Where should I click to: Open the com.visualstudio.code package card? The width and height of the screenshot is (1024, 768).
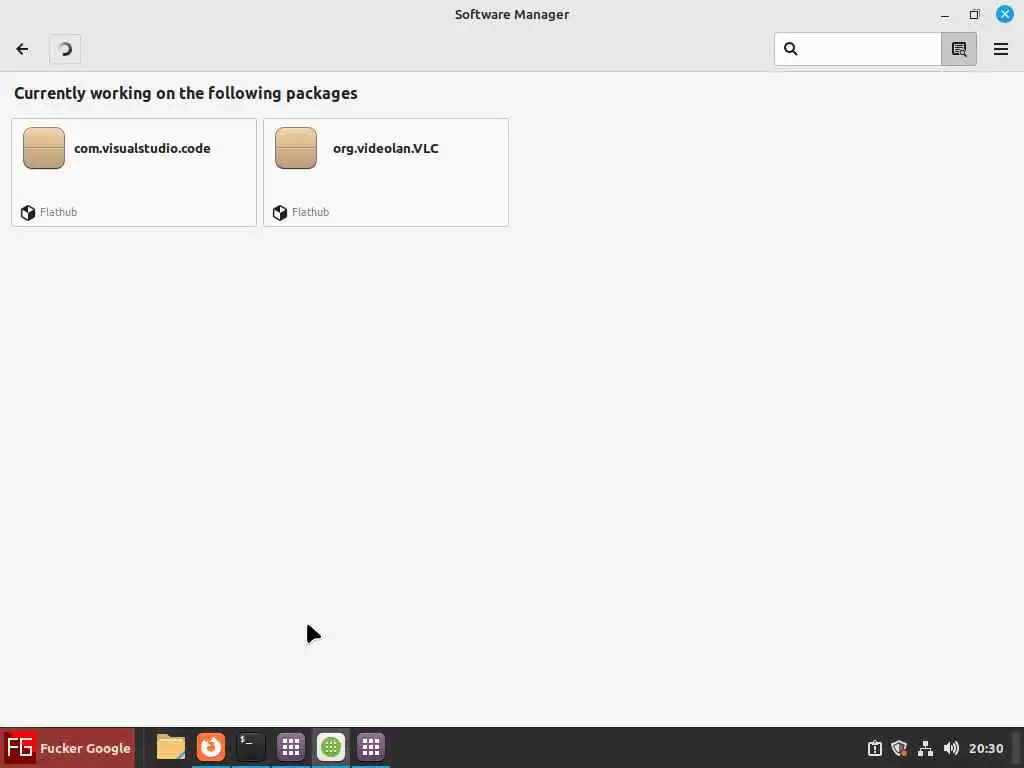134,172
